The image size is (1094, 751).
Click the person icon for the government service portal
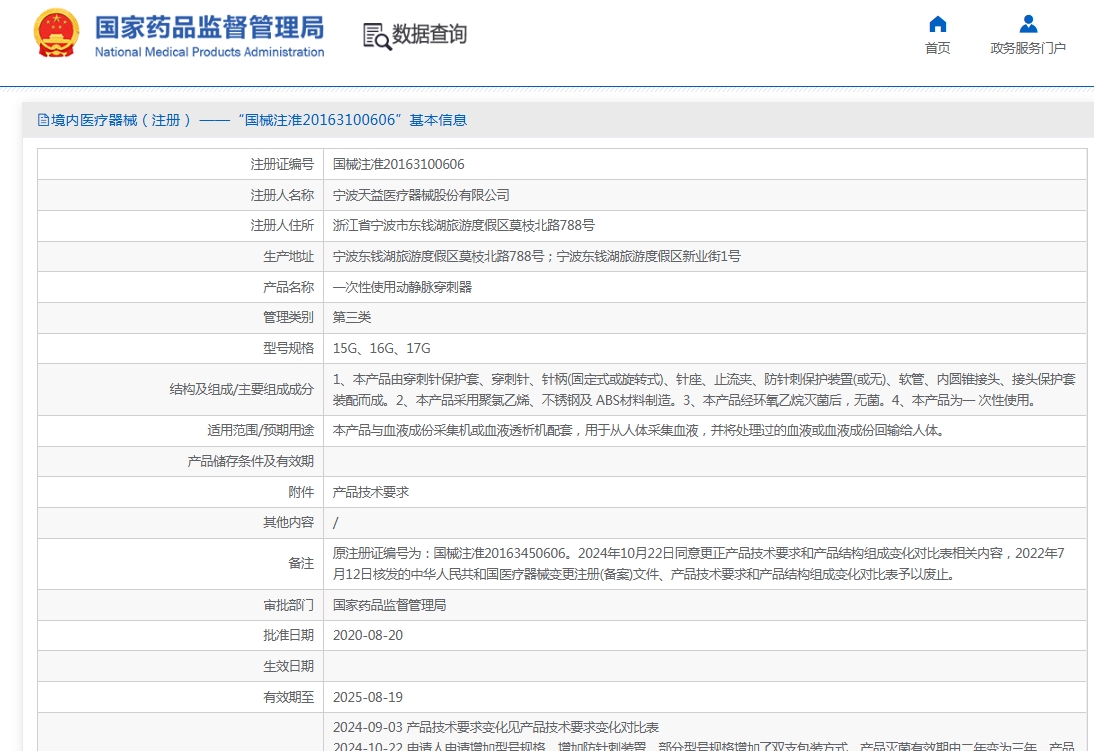coord(1028,24)
